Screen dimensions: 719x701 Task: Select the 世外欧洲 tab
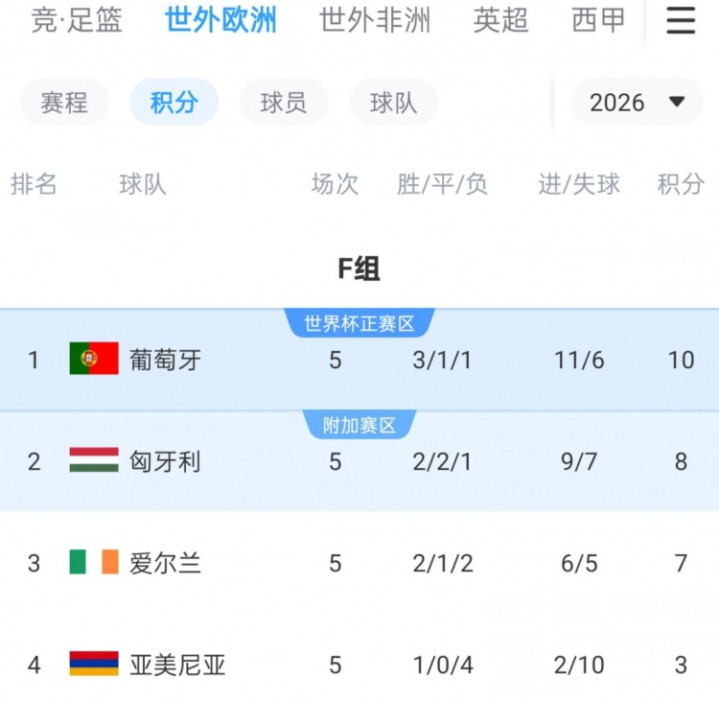point(221,20)
